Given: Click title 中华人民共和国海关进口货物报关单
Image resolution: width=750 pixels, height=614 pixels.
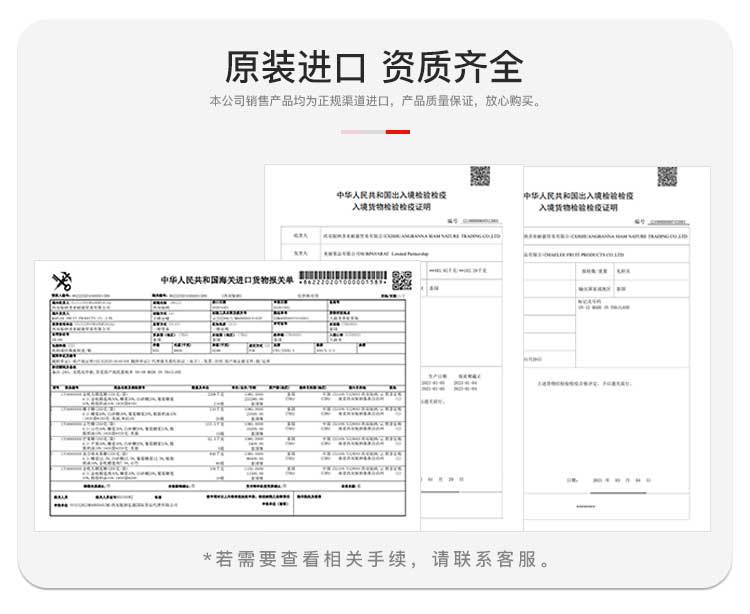Looking at the screenshot, I should click(227, 280).
